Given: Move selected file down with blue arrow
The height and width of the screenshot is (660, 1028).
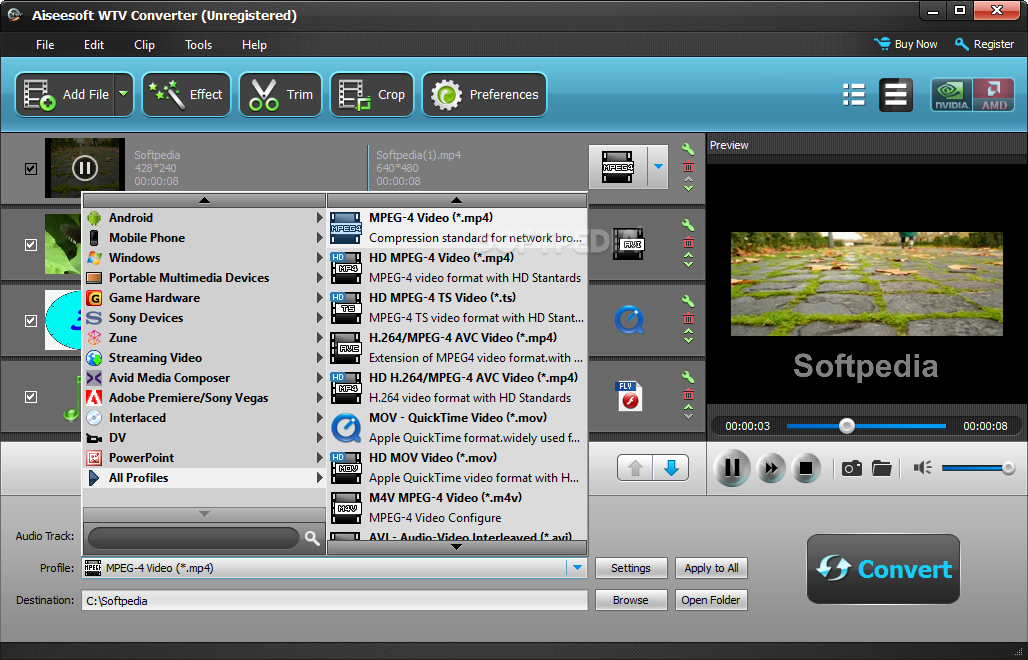Looking at the screenshot, I should (671, 468).
